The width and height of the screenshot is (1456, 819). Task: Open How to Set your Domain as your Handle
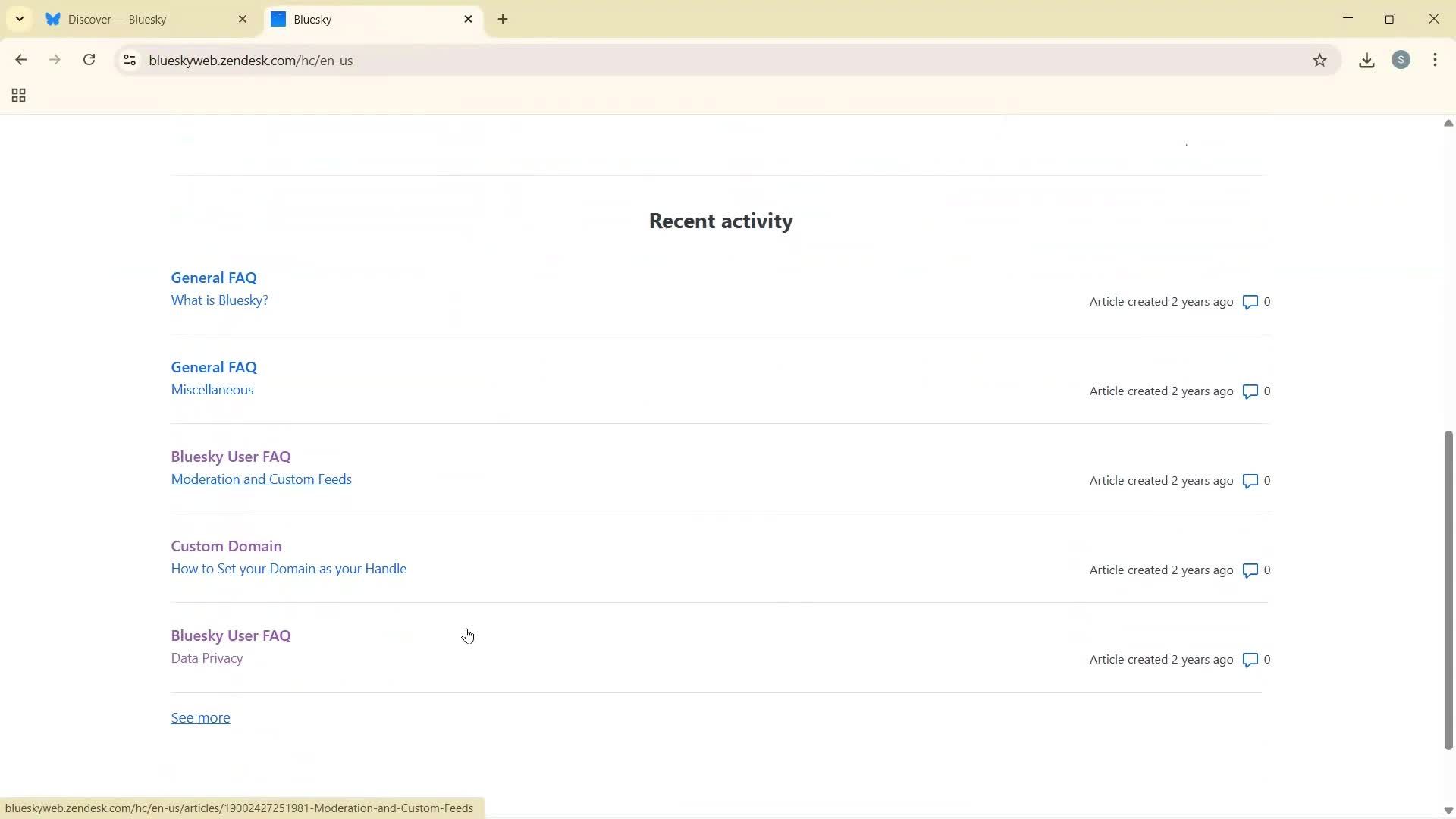[x=288, y=569]
